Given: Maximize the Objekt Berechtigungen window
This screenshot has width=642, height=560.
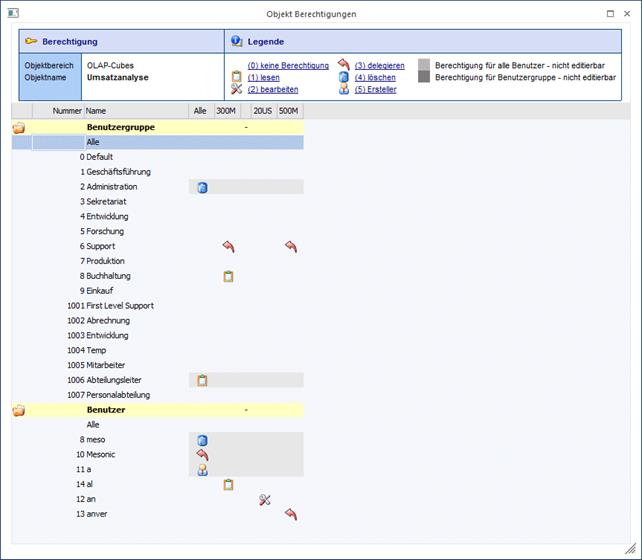Looking at the screenshot, I should point(611,14).
